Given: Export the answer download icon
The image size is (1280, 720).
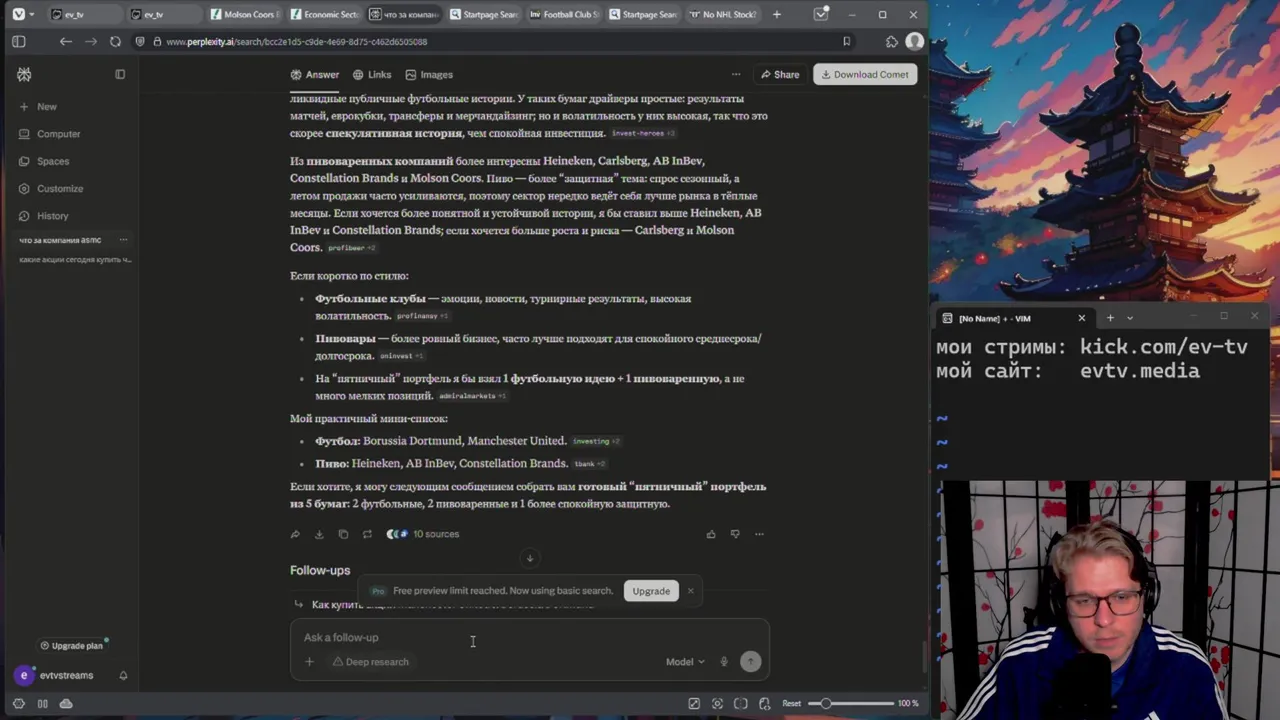Looking at the screenshot, I should [319, 534].
